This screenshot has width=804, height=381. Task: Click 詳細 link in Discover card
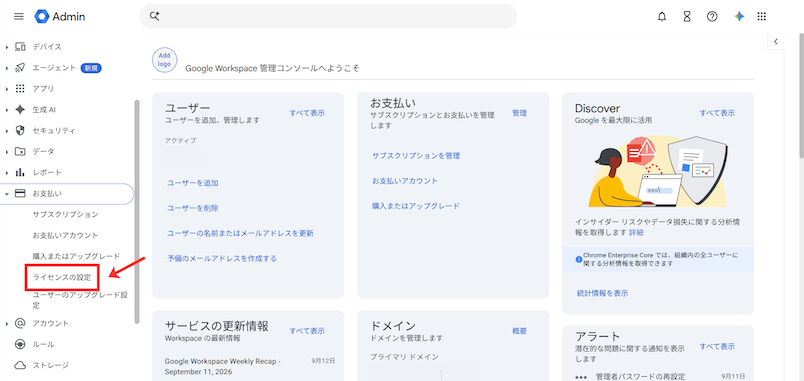coord(636,232)
